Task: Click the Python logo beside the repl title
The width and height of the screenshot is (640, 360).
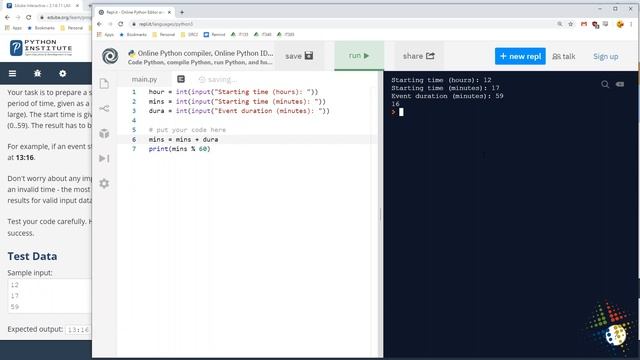Action: [131, 53]
